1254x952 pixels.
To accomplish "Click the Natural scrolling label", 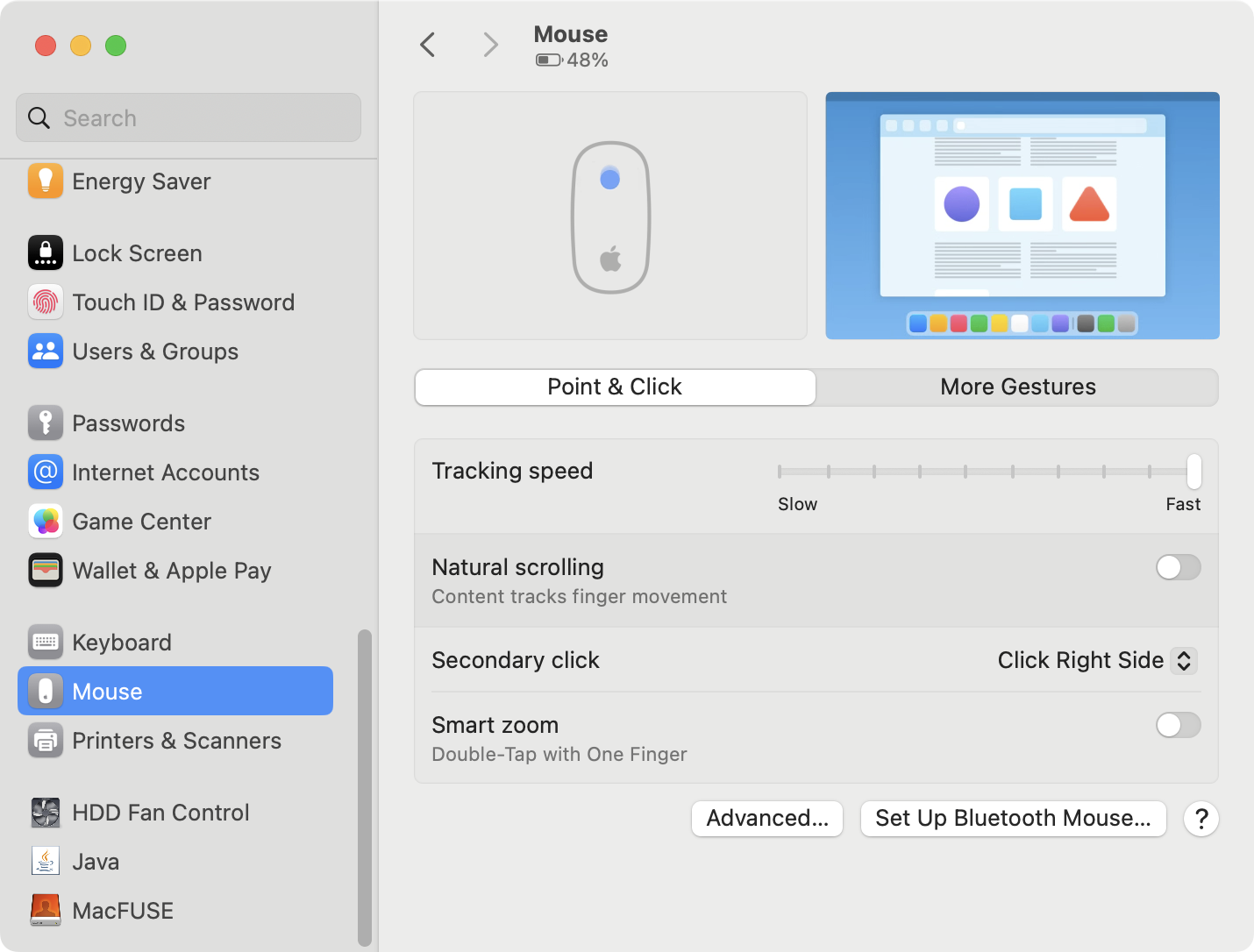I will point(517,567).
